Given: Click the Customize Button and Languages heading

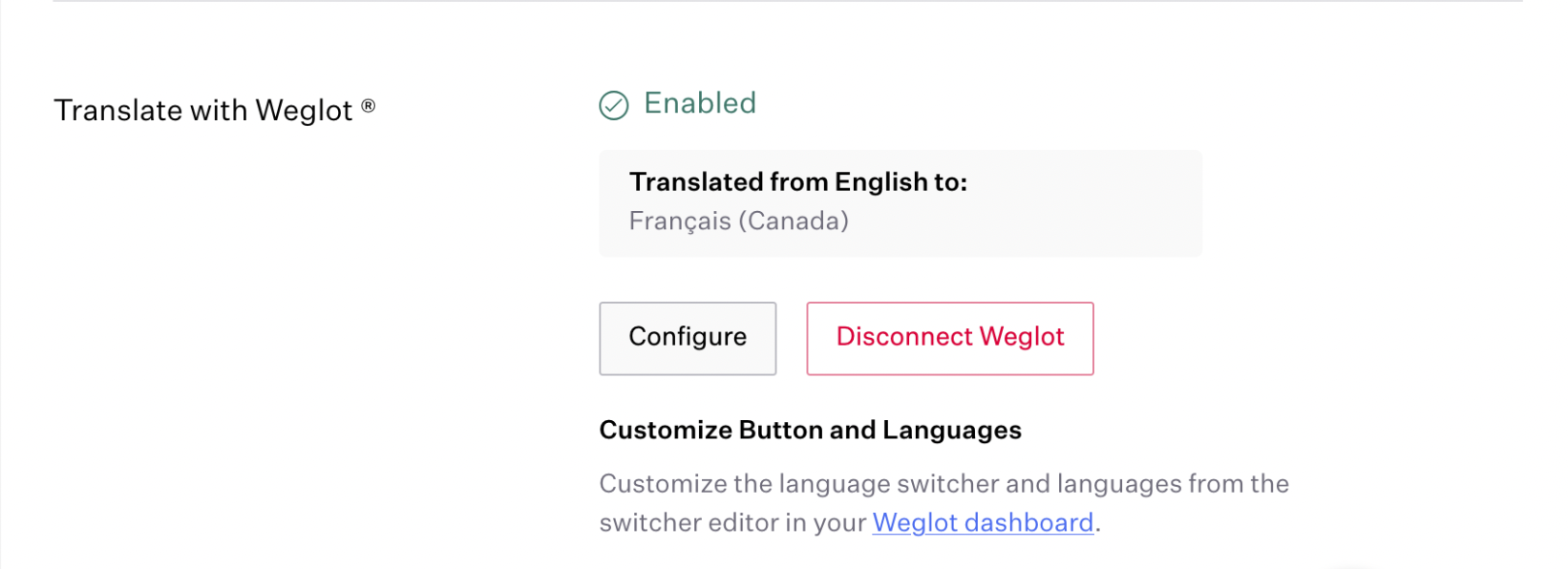Looking at the screenshot, I should point(810,431).
